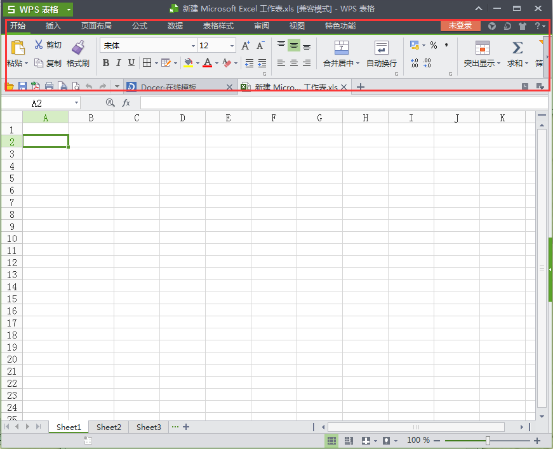This screenshot has width=553, height=449.
Task: Open the 插入 (Insert) ribbon tab
Action: [53, 26]
